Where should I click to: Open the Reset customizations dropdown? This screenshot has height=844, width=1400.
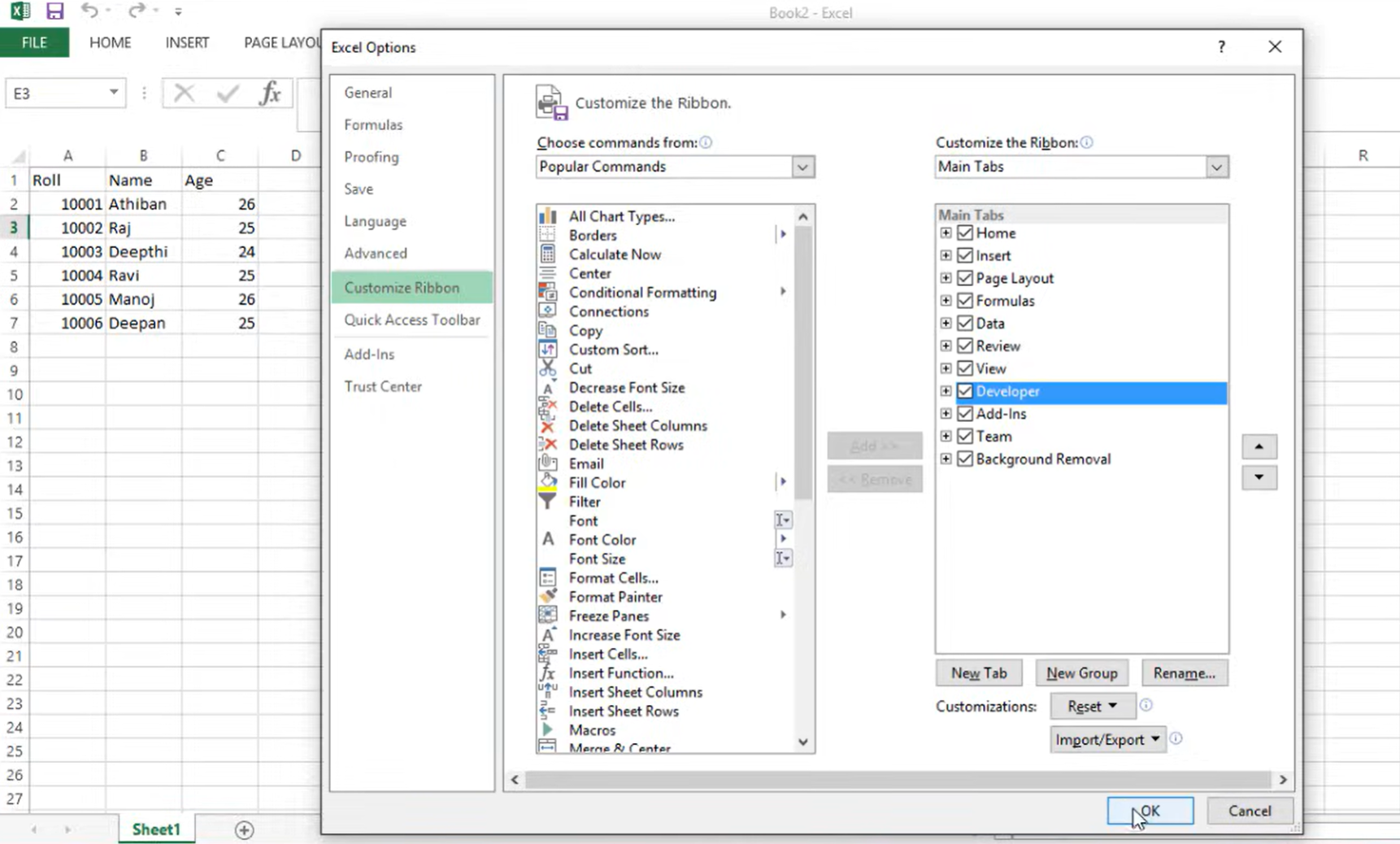tap(1092, 707)
